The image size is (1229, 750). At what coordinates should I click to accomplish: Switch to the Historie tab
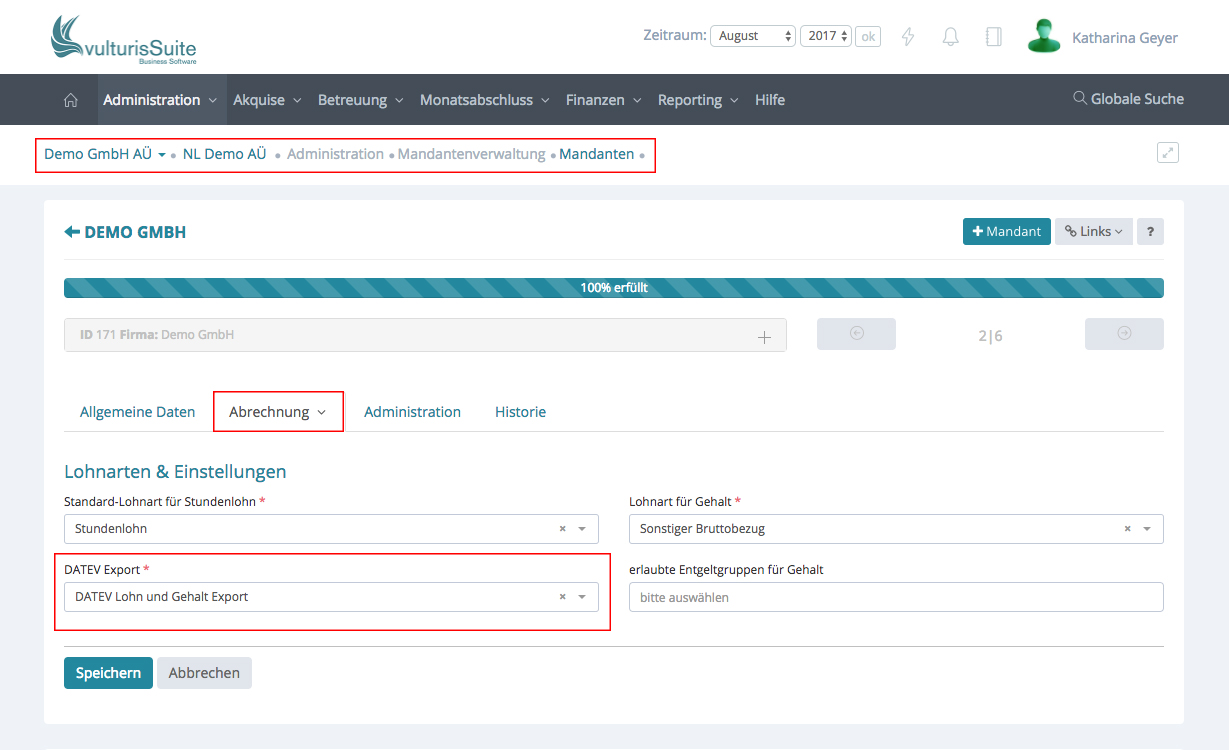[x=520, y=412]
